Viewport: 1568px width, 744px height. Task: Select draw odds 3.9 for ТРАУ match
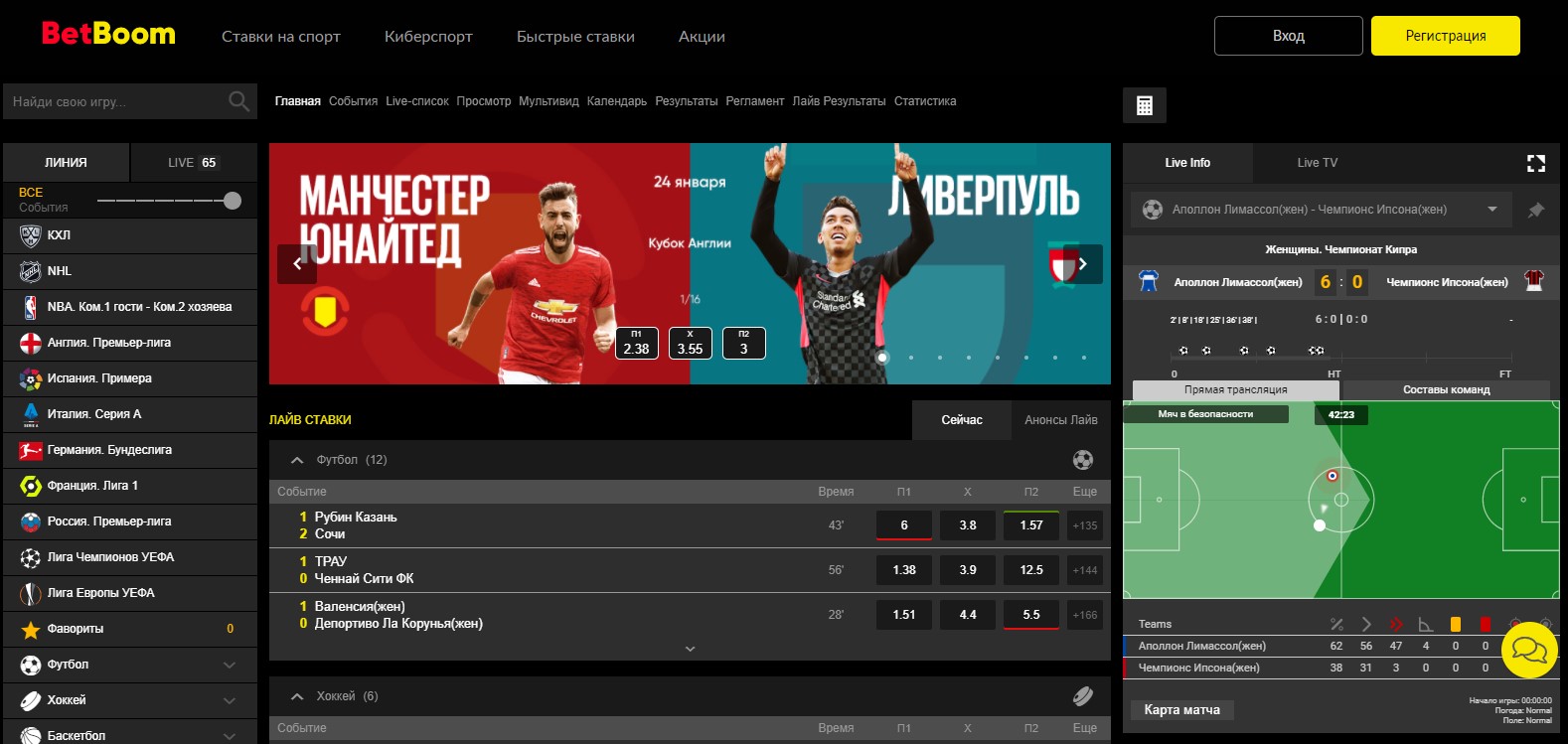pos(968,570)
